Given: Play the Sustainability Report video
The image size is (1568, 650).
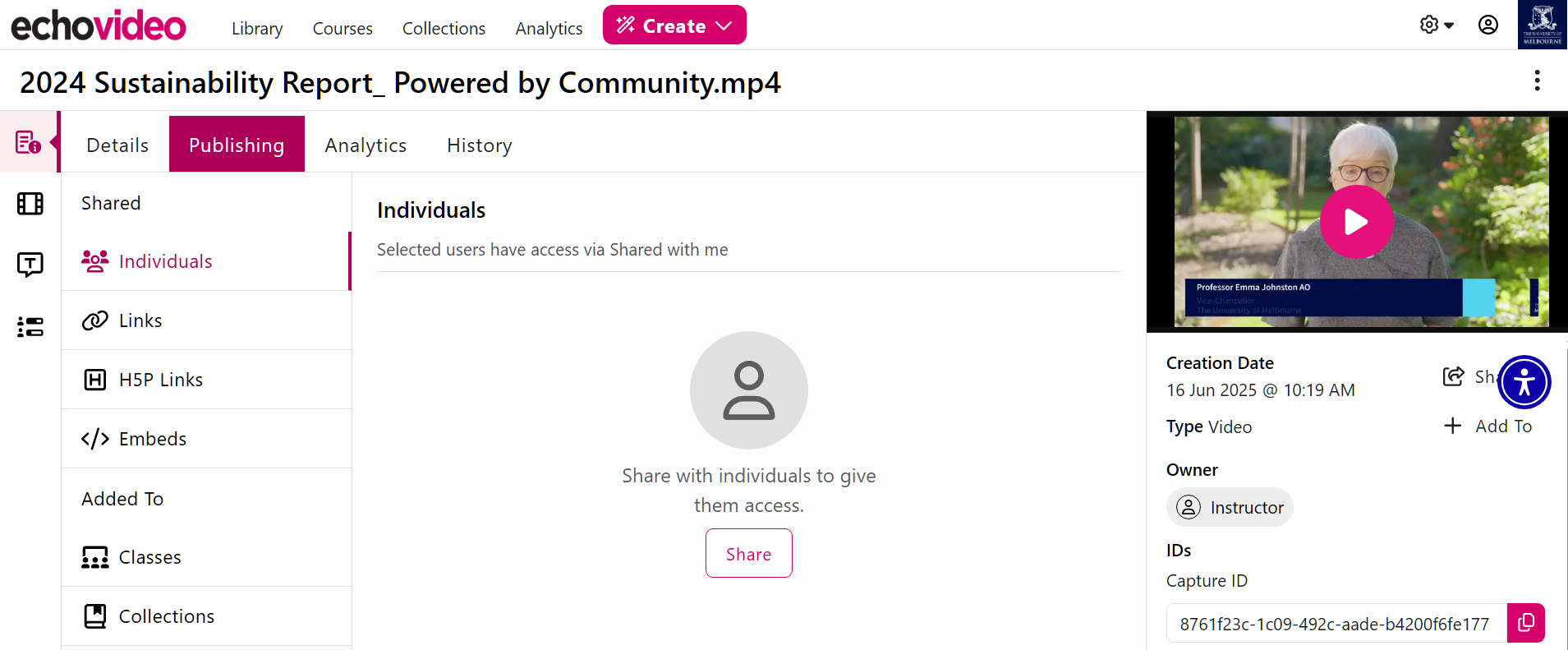Looking at the screenshot, I should pyautogui.click(x=1356, y=222).
